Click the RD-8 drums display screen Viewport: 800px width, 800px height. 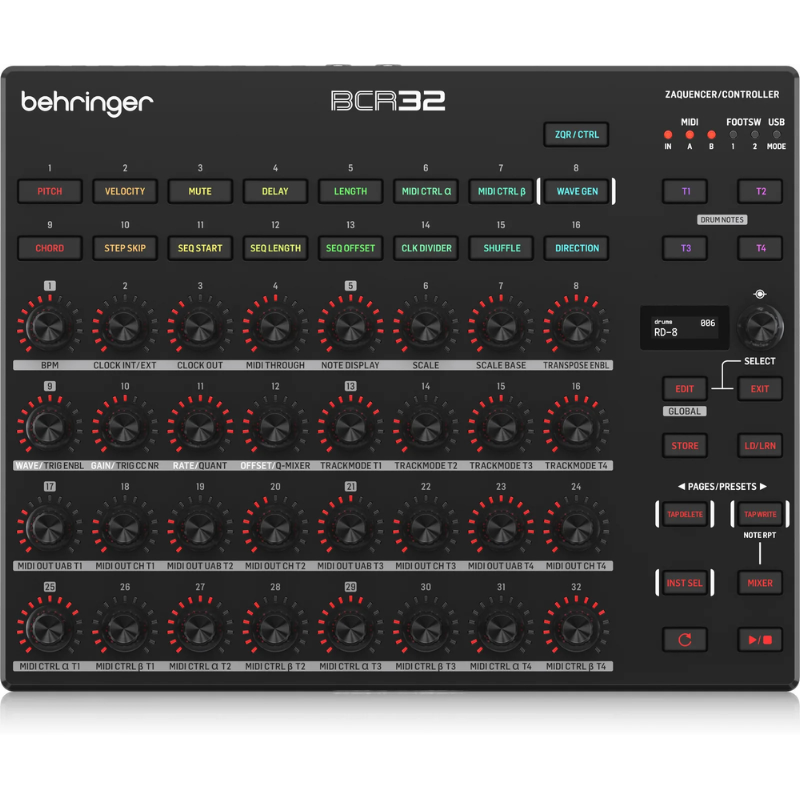click(x=685, y=328)
